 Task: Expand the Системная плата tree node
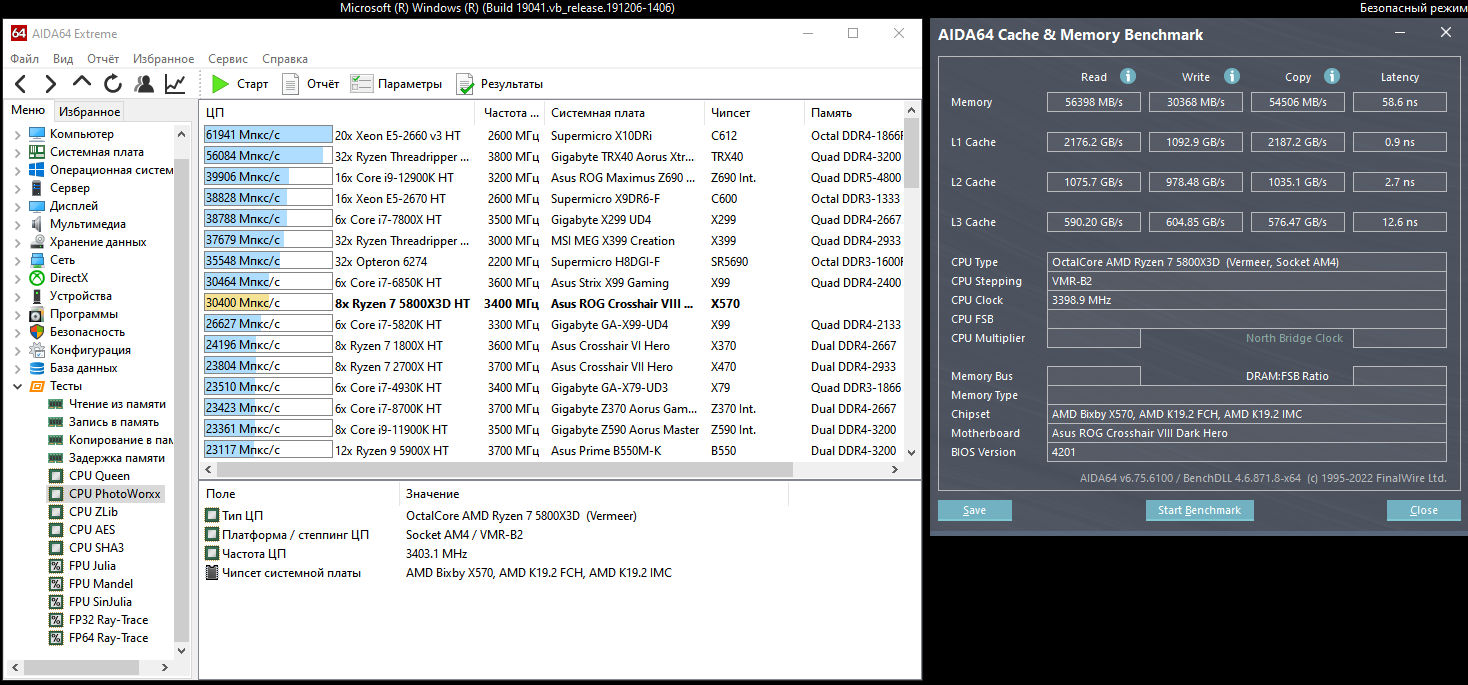pos(17,152)
